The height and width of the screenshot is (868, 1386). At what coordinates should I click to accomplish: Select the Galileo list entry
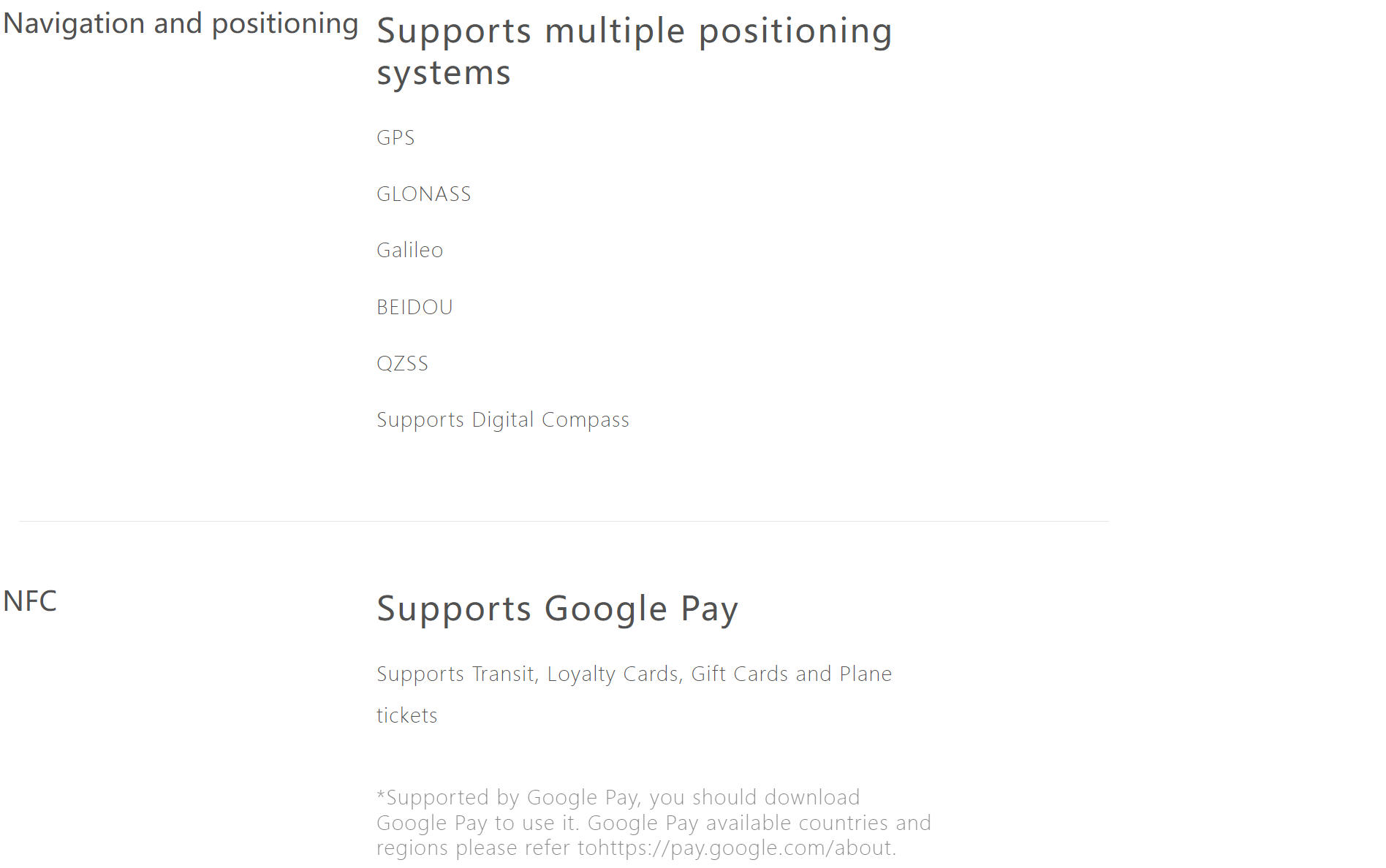pyautogui.click(x=410, y=250)
